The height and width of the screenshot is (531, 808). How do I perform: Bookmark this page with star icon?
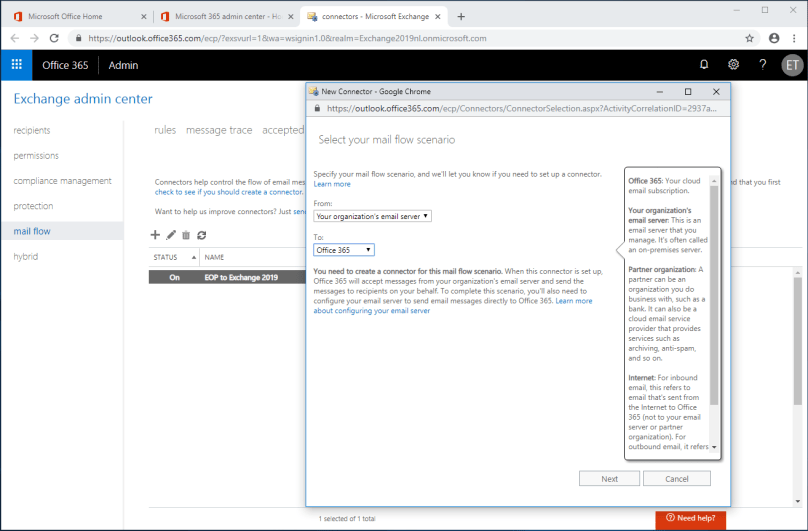point(749,38)
